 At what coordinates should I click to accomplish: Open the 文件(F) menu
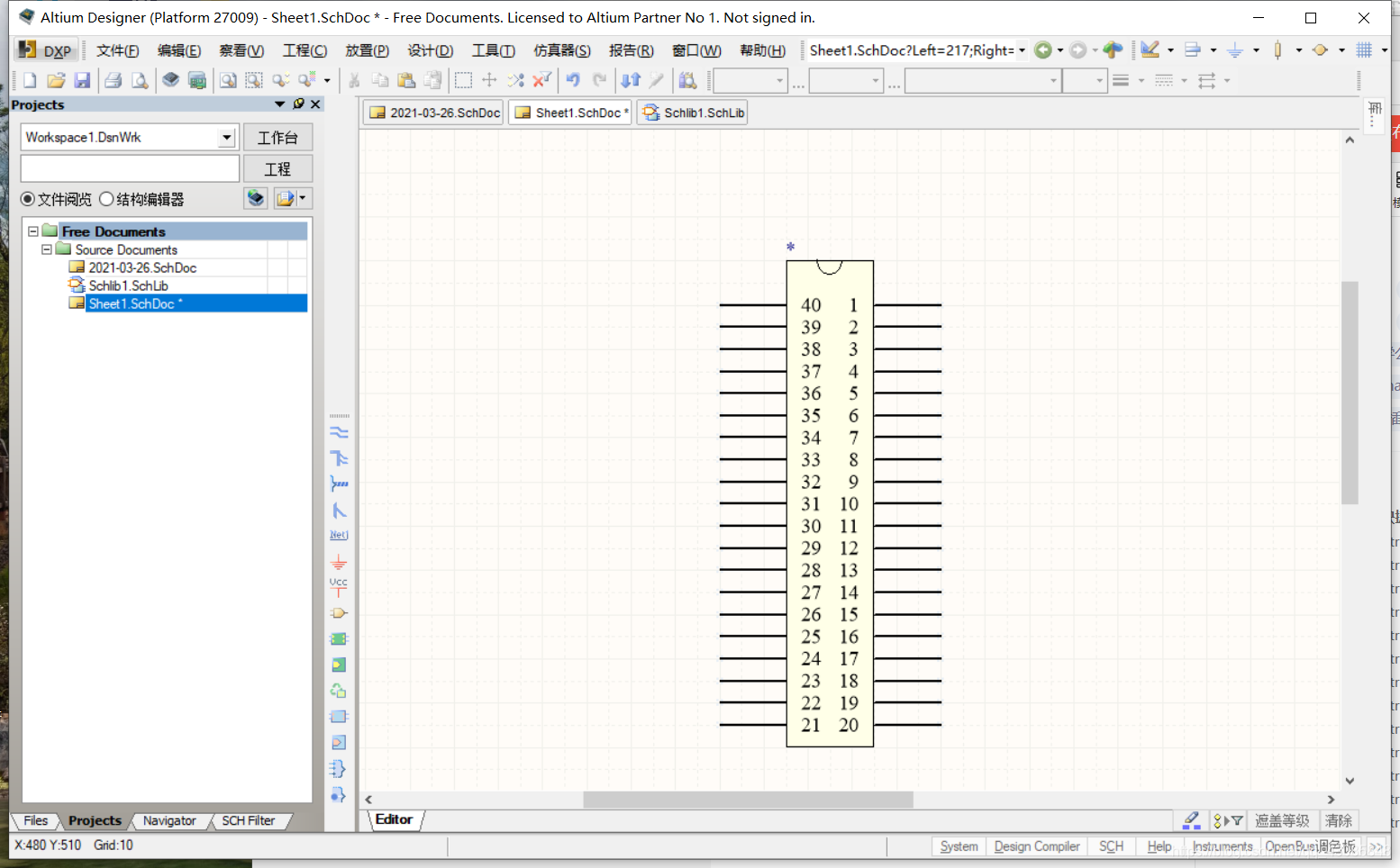[117, 50]
